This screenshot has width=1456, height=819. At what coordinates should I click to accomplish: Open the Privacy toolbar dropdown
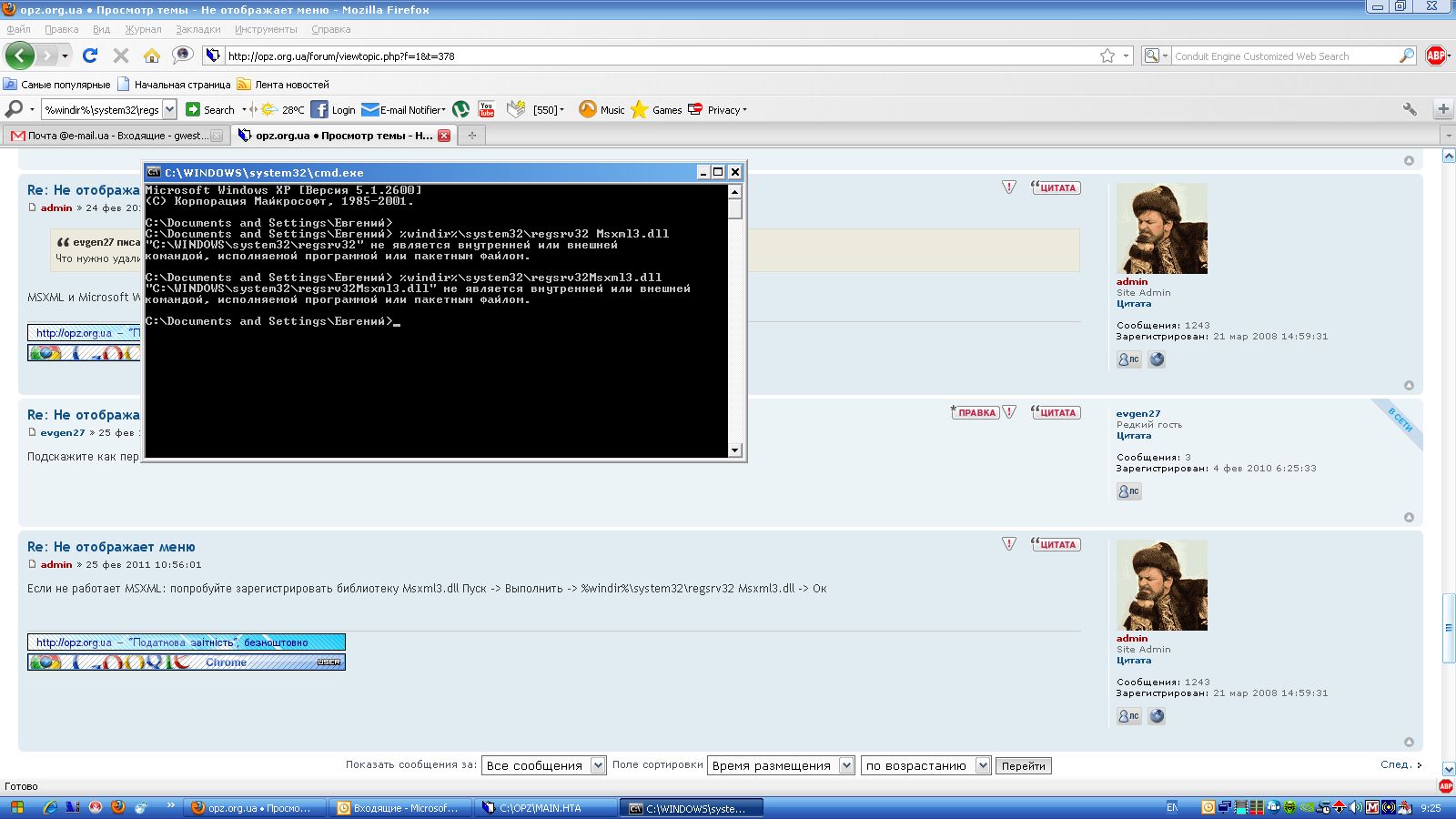click(744, 110)
